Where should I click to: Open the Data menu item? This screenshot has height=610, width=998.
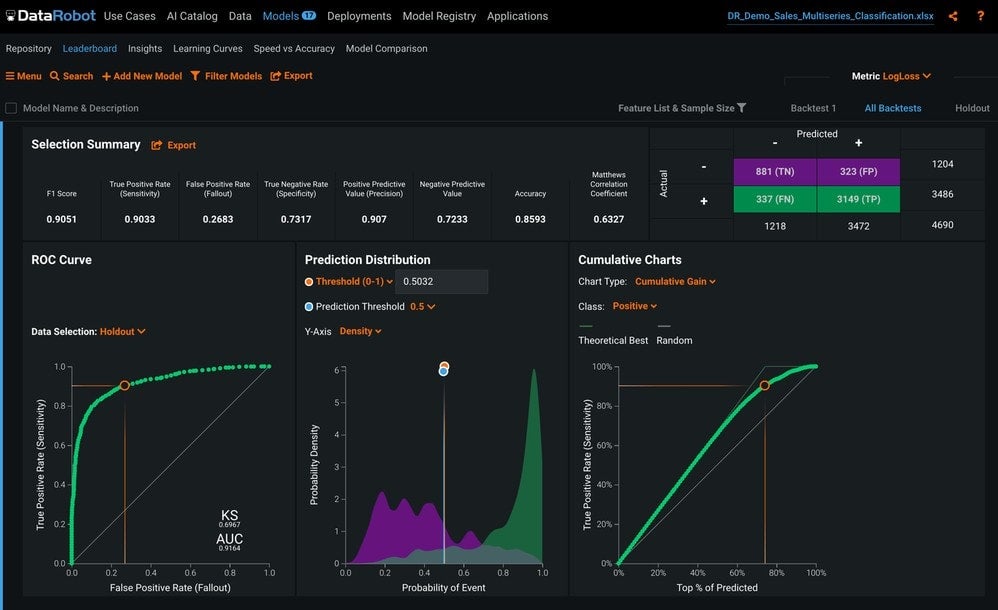pyautogui.click(x=240, y=16)
